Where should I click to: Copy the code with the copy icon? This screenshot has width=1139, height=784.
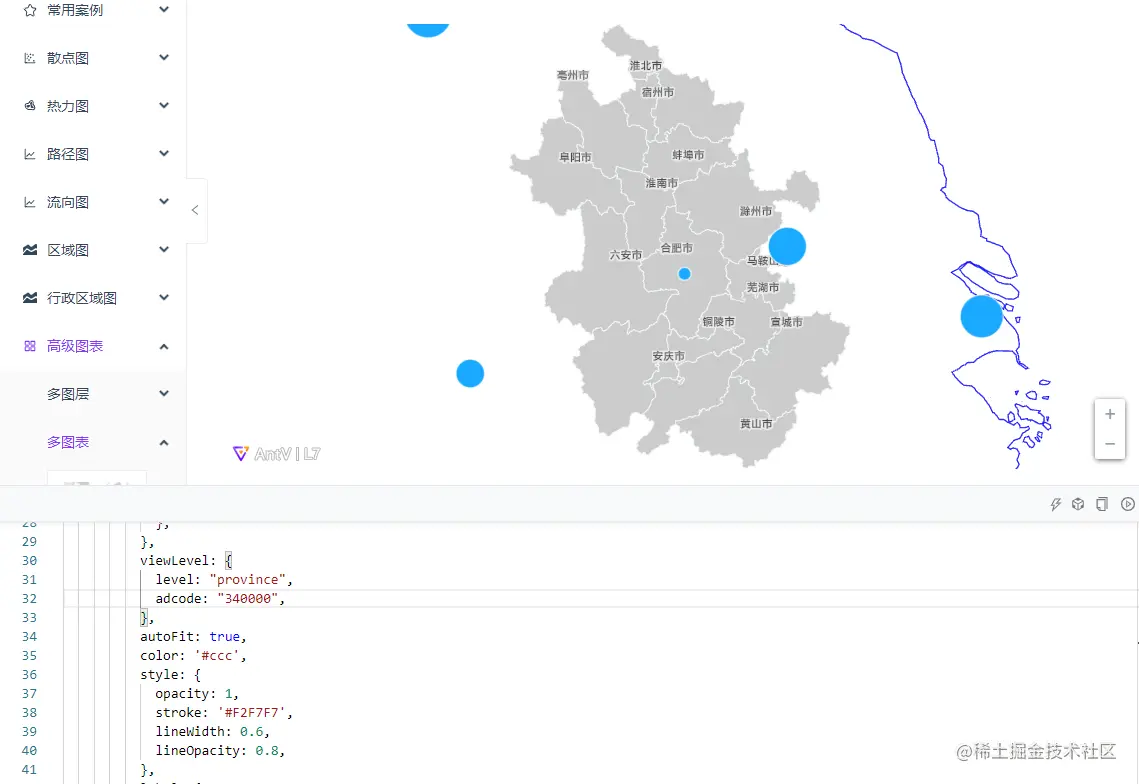pyautogui.click(x=1102, y=504)
